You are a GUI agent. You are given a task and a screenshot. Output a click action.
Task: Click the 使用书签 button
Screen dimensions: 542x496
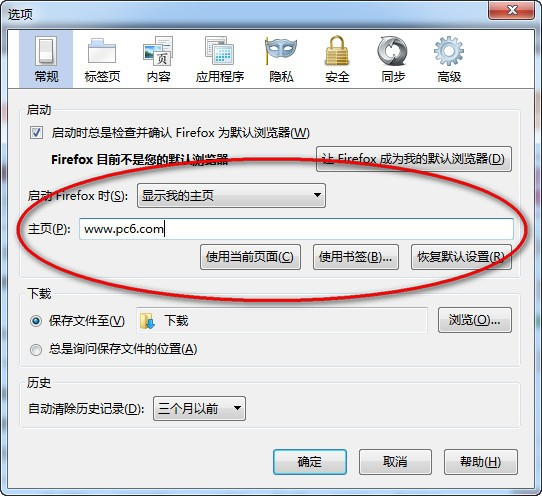coord(356,257)
